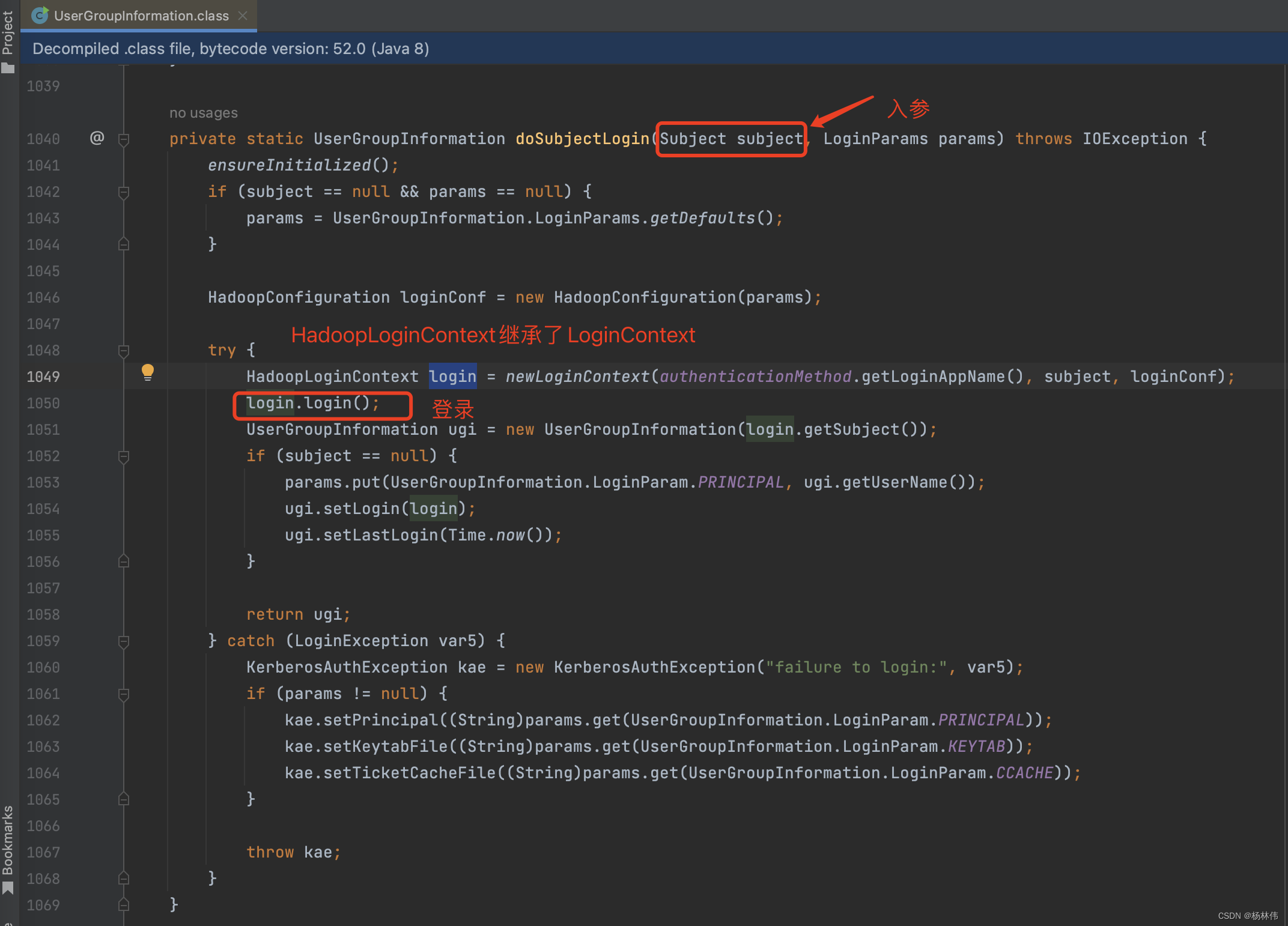This screenshot has height=926, width=1288.
Task: Click the class file icon in tab
Action: point(40,16)
